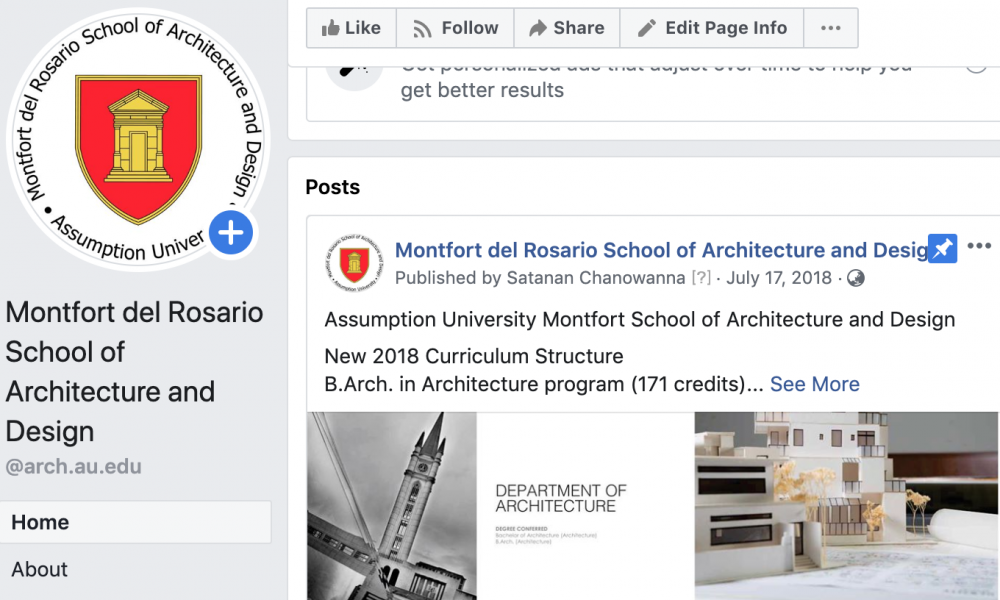The height and width of the screenshot is (600, 1000).
Task: Click the post author avatar thumbnail
Action: click(x=354, y=263)
